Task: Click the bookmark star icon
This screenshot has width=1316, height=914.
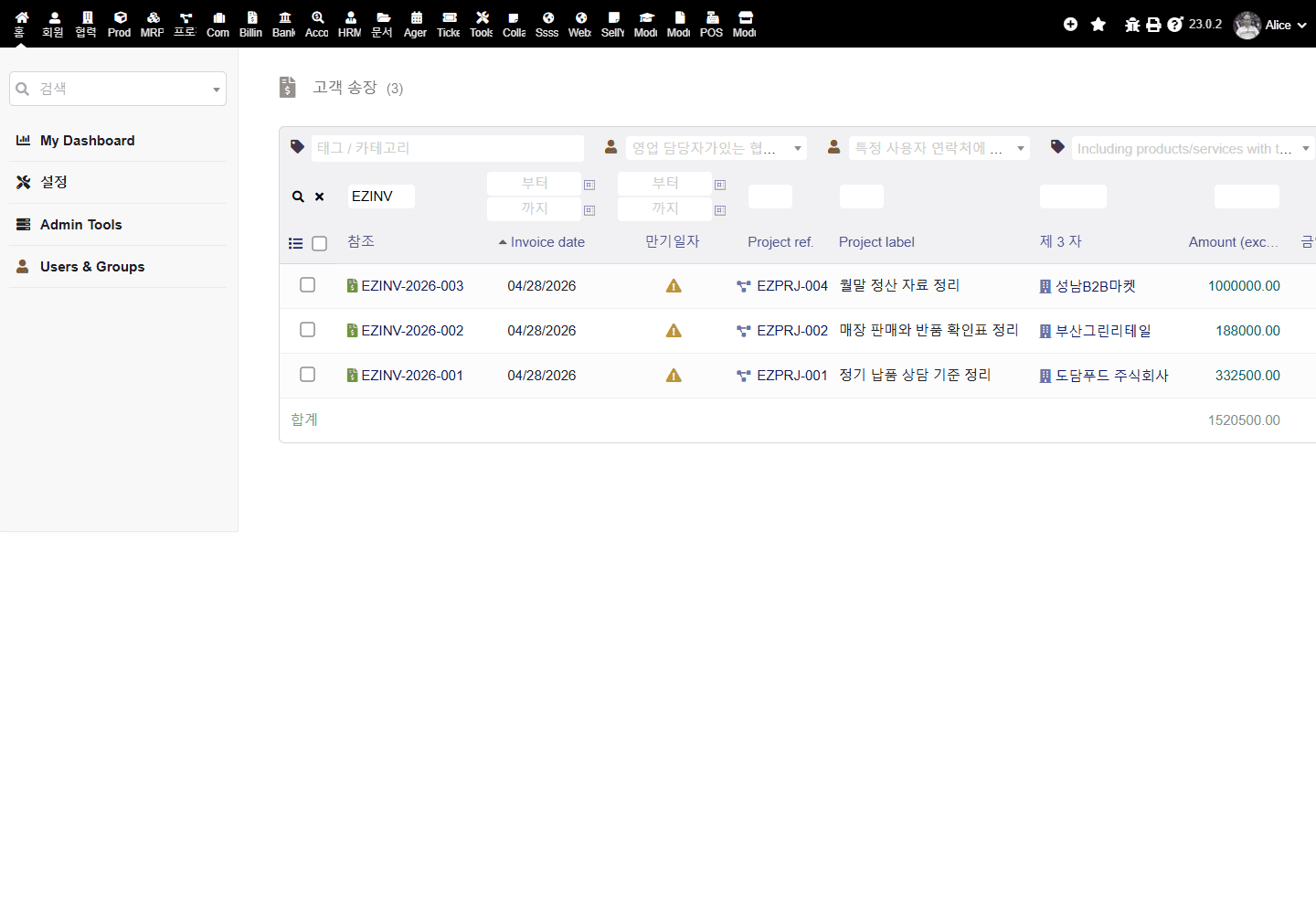Action: tap(1098, 25)
